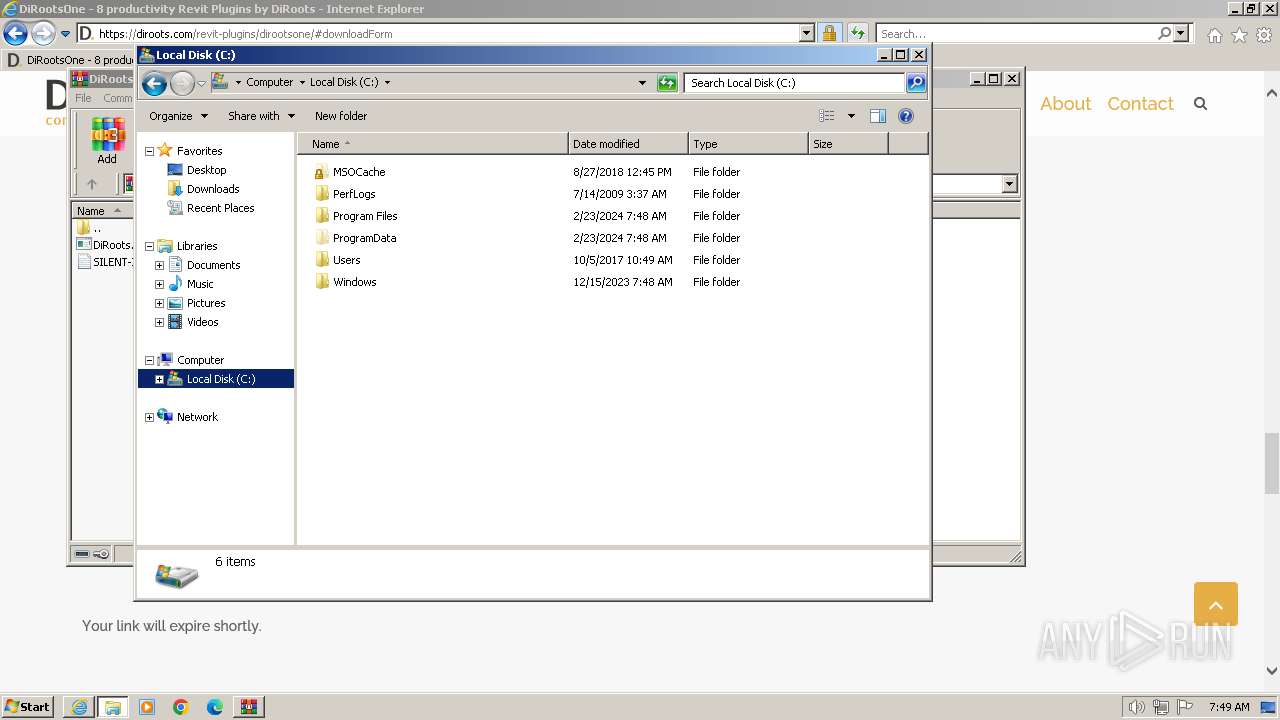
Task: Click the system clock showing 7:49 AM
Action: (x=1229, y=707)
